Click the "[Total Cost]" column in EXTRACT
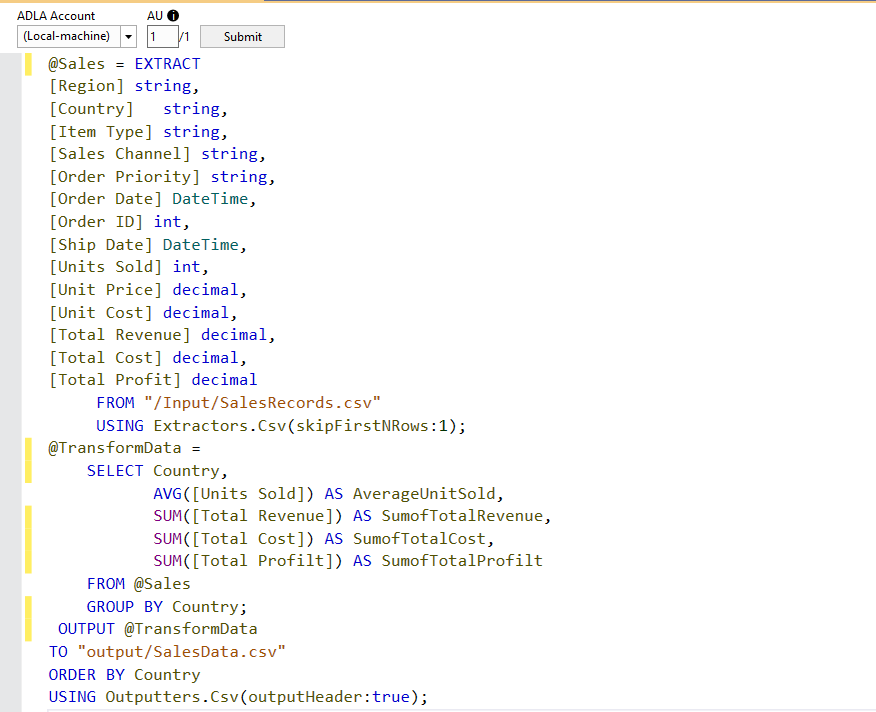 105,358
